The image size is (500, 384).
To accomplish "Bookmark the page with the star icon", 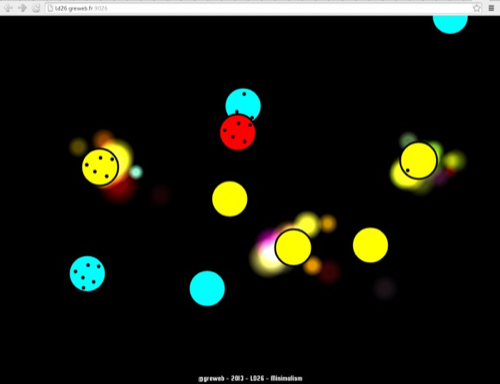I will coord(477,8).
